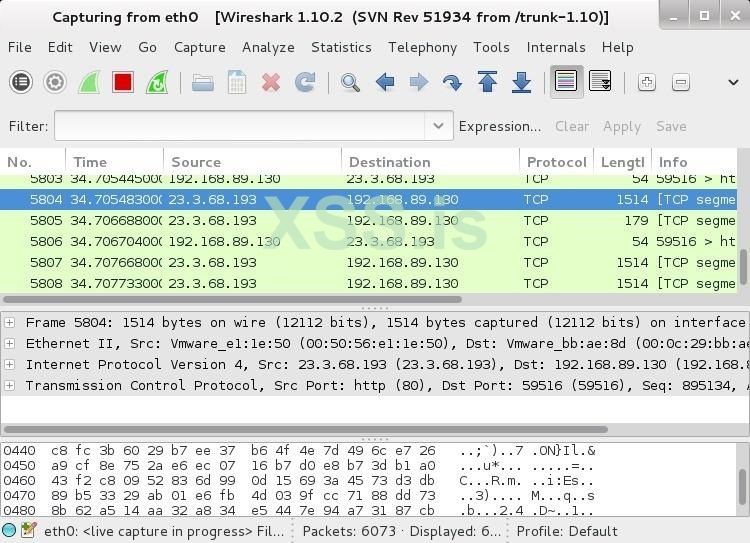
Task: Sort by the Time column header
Action: coord(114,162)
